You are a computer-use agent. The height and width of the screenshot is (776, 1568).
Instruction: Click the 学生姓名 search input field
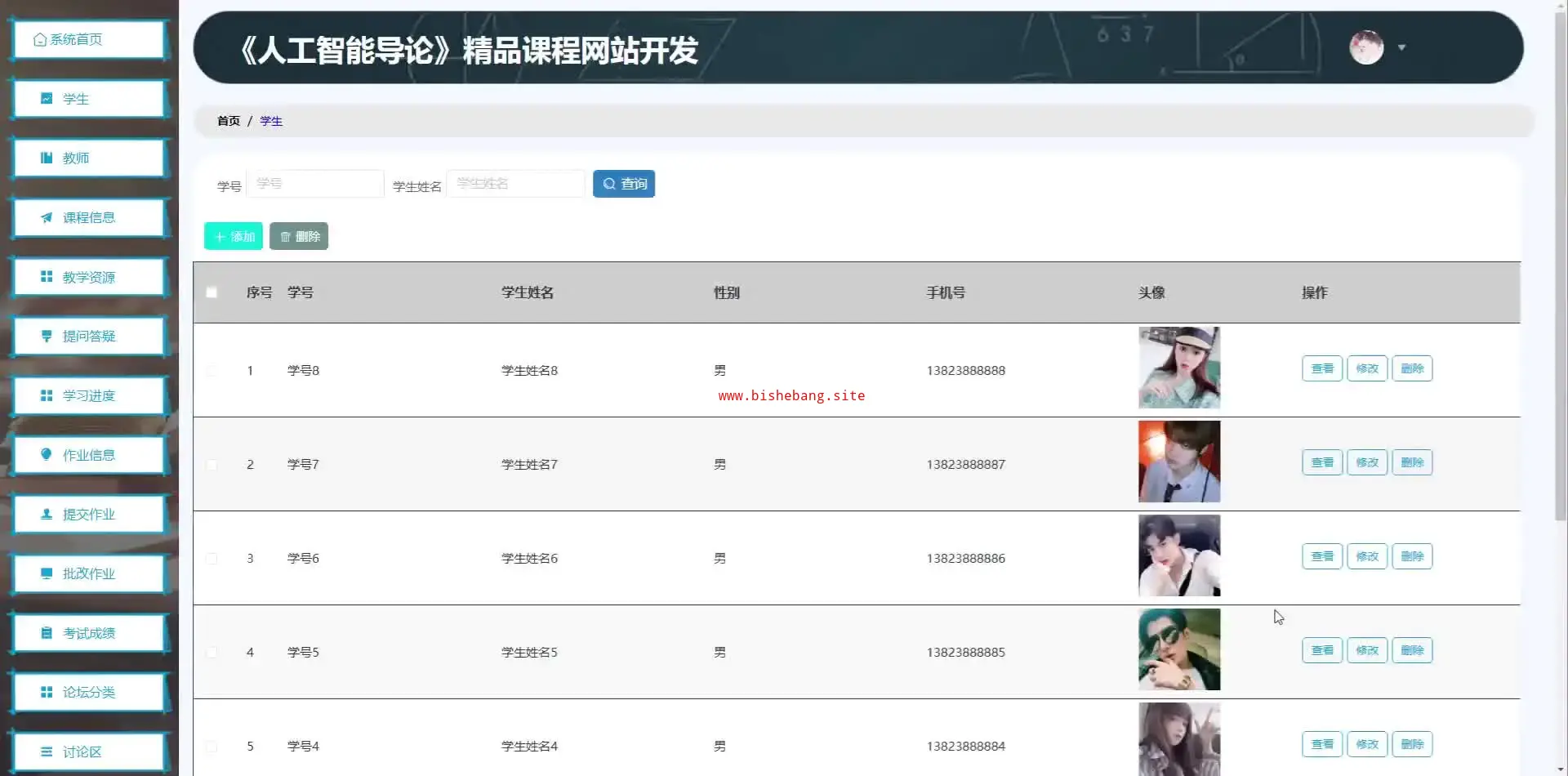[516, 184]
